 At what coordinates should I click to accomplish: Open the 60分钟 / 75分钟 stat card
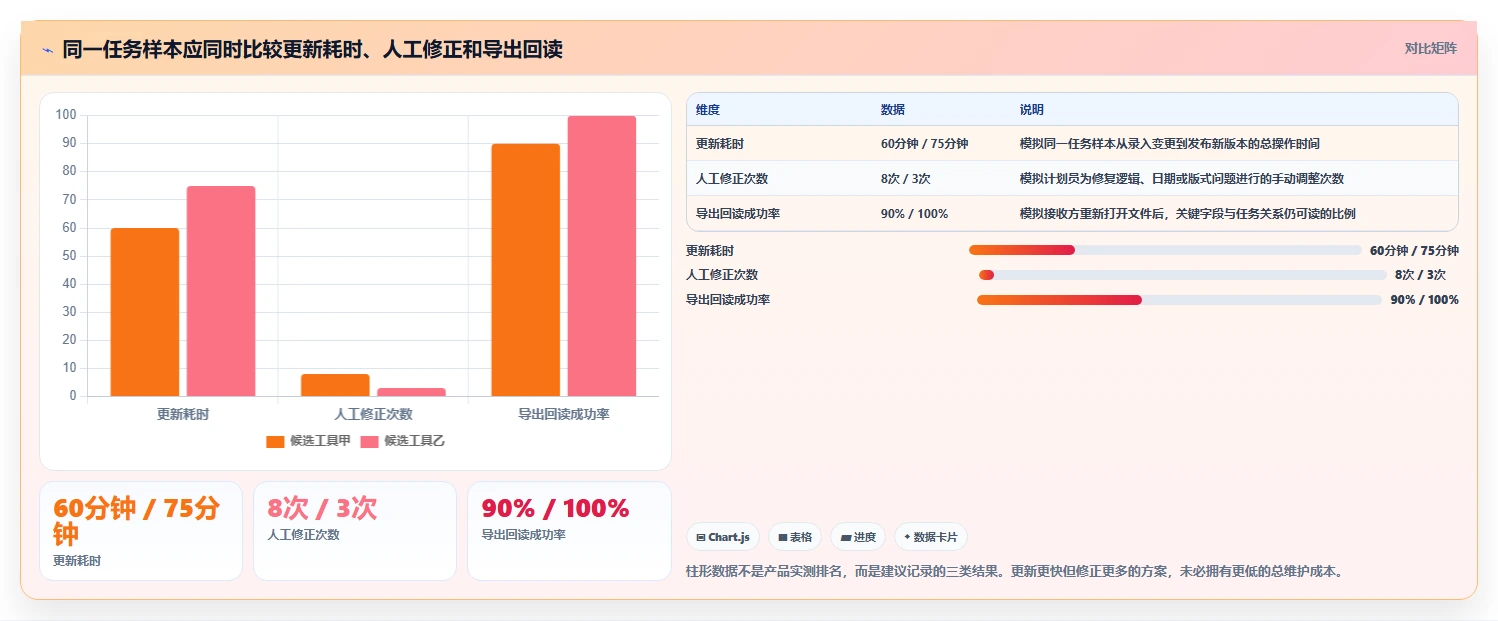(141, 531)
